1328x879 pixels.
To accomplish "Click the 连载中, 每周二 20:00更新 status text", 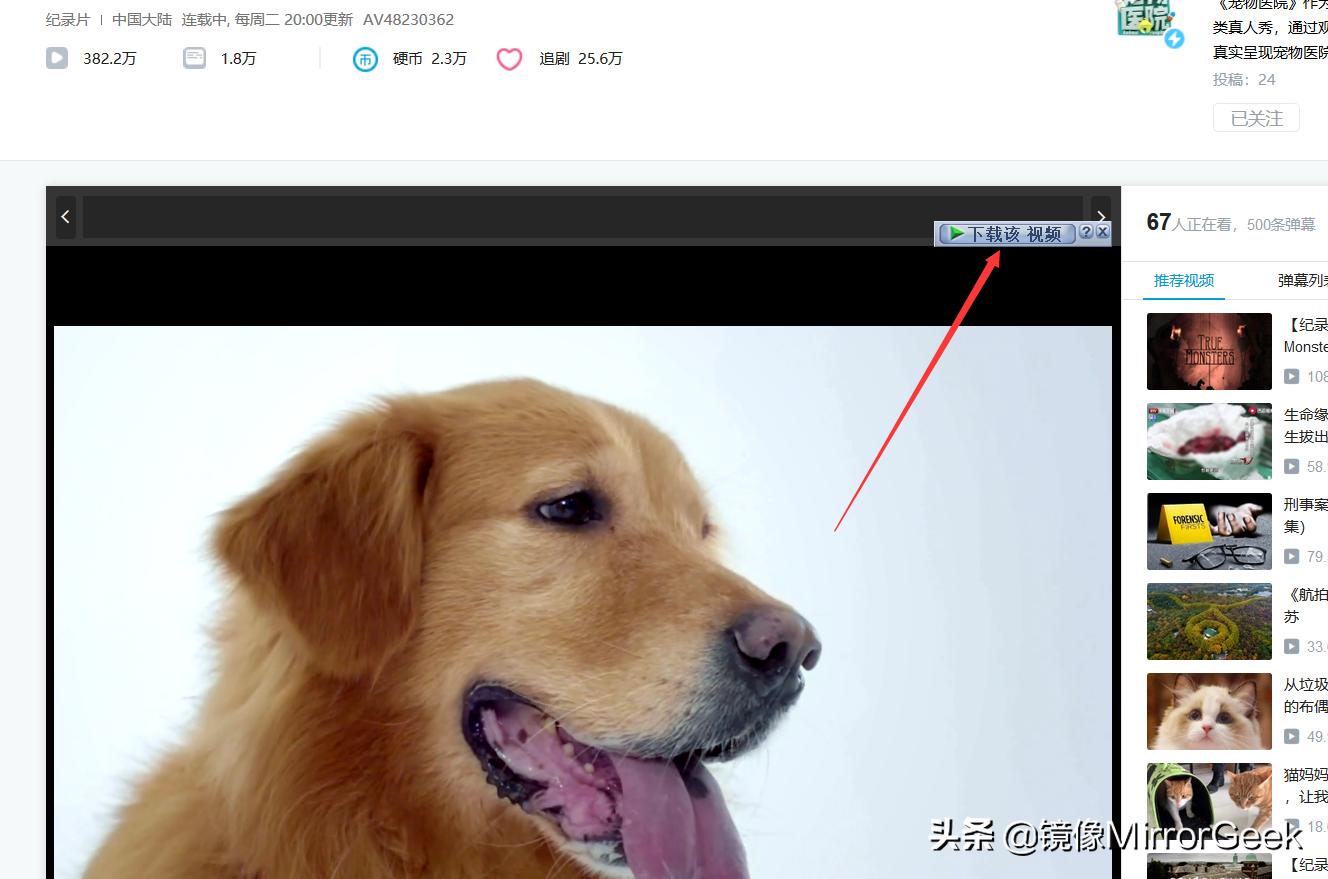I will coord(267,19).
